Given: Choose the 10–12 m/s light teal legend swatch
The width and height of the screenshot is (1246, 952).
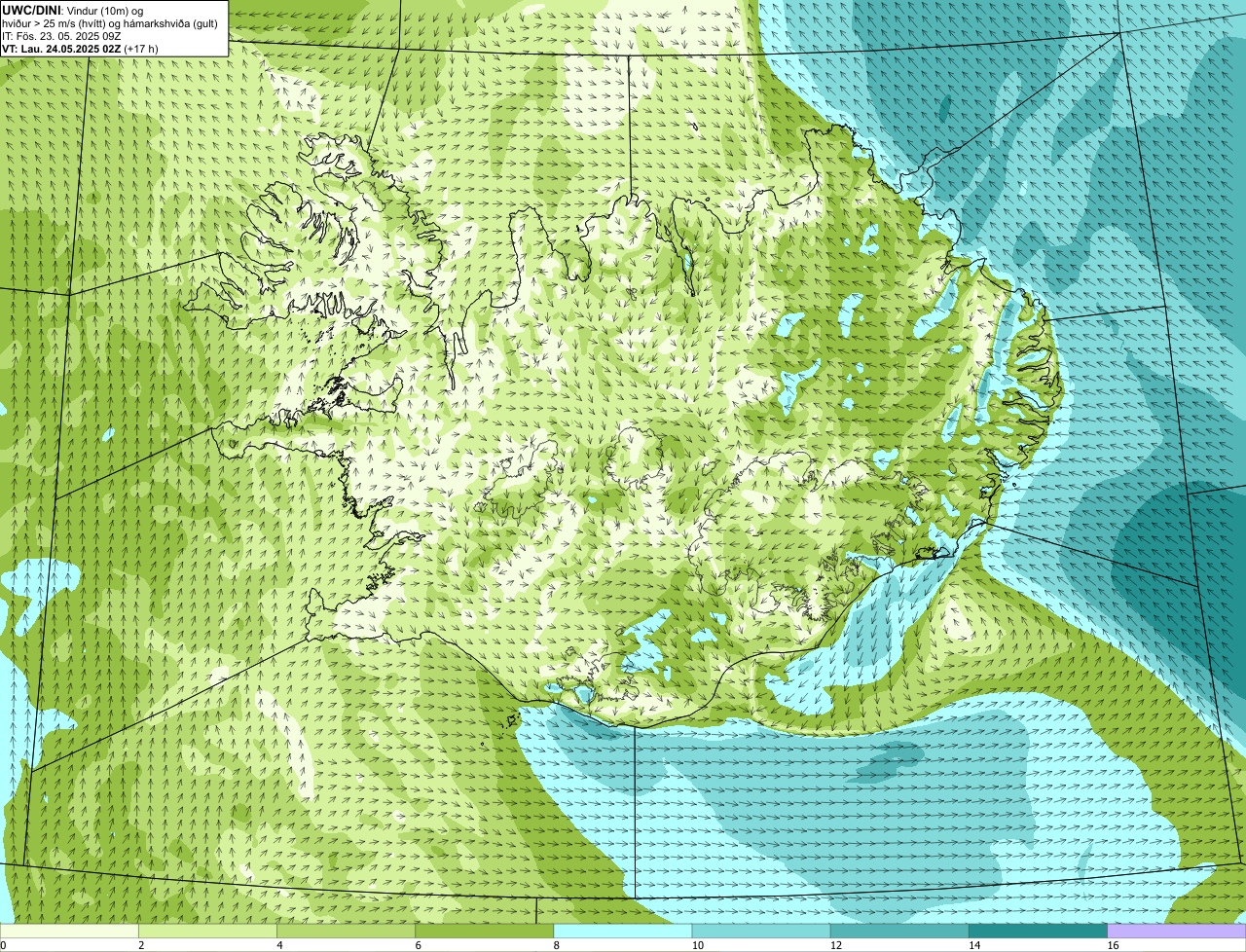Looking at the screenshot, I should (761, 931).
